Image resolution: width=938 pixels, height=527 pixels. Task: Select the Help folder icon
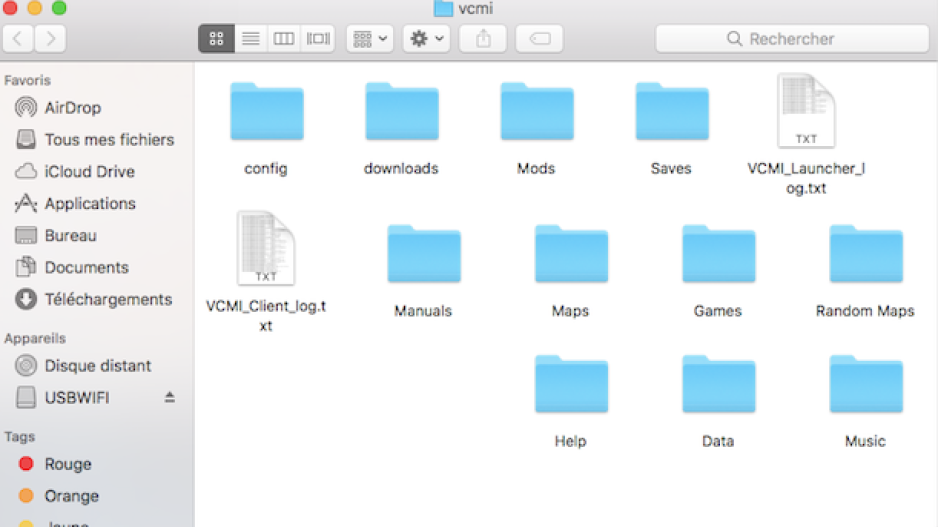tap(571, 384)
